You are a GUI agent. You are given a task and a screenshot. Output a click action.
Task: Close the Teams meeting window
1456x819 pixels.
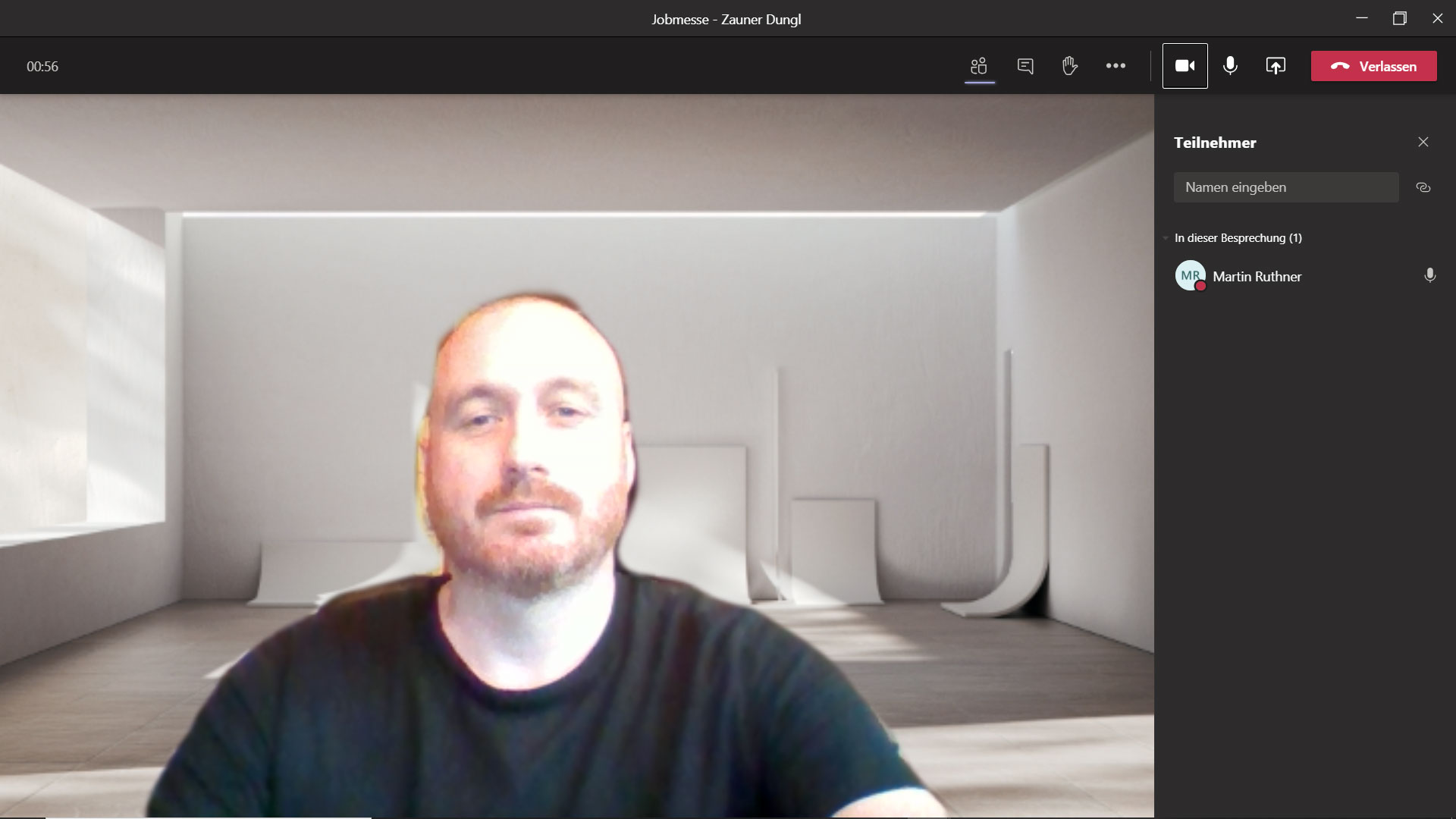1437,18
